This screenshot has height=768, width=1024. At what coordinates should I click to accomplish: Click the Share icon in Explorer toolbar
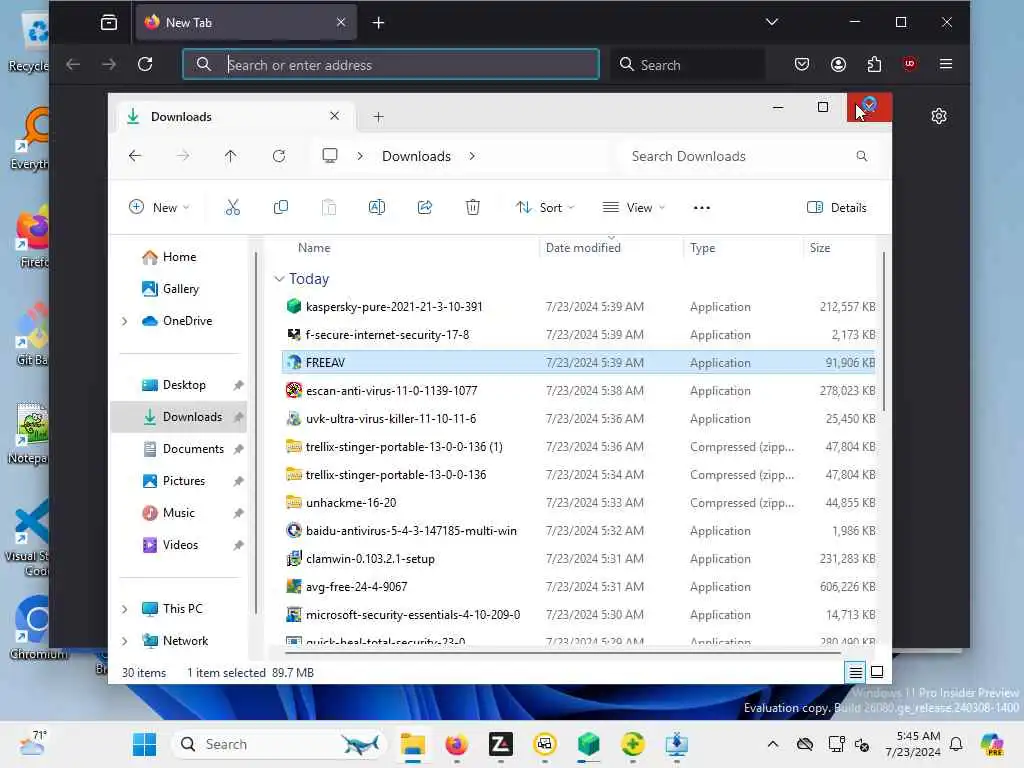[x=424, y=208]
